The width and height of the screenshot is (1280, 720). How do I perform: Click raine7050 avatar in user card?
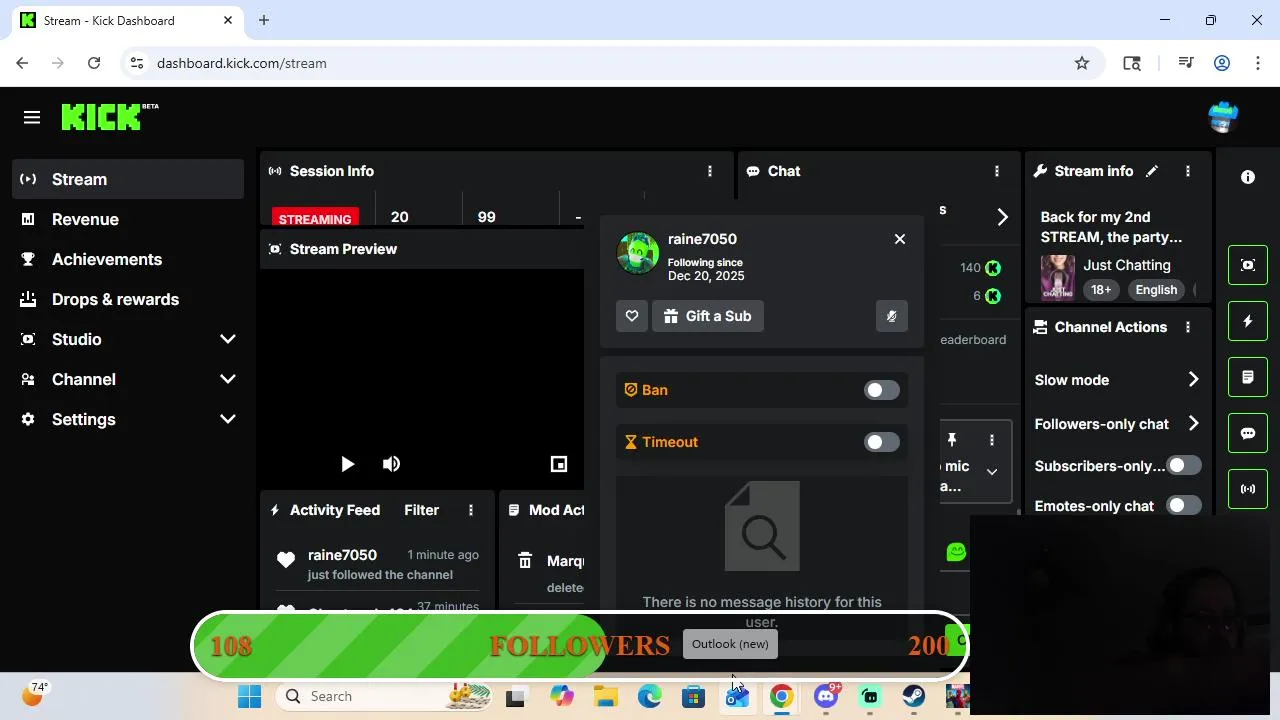point(638,253)
